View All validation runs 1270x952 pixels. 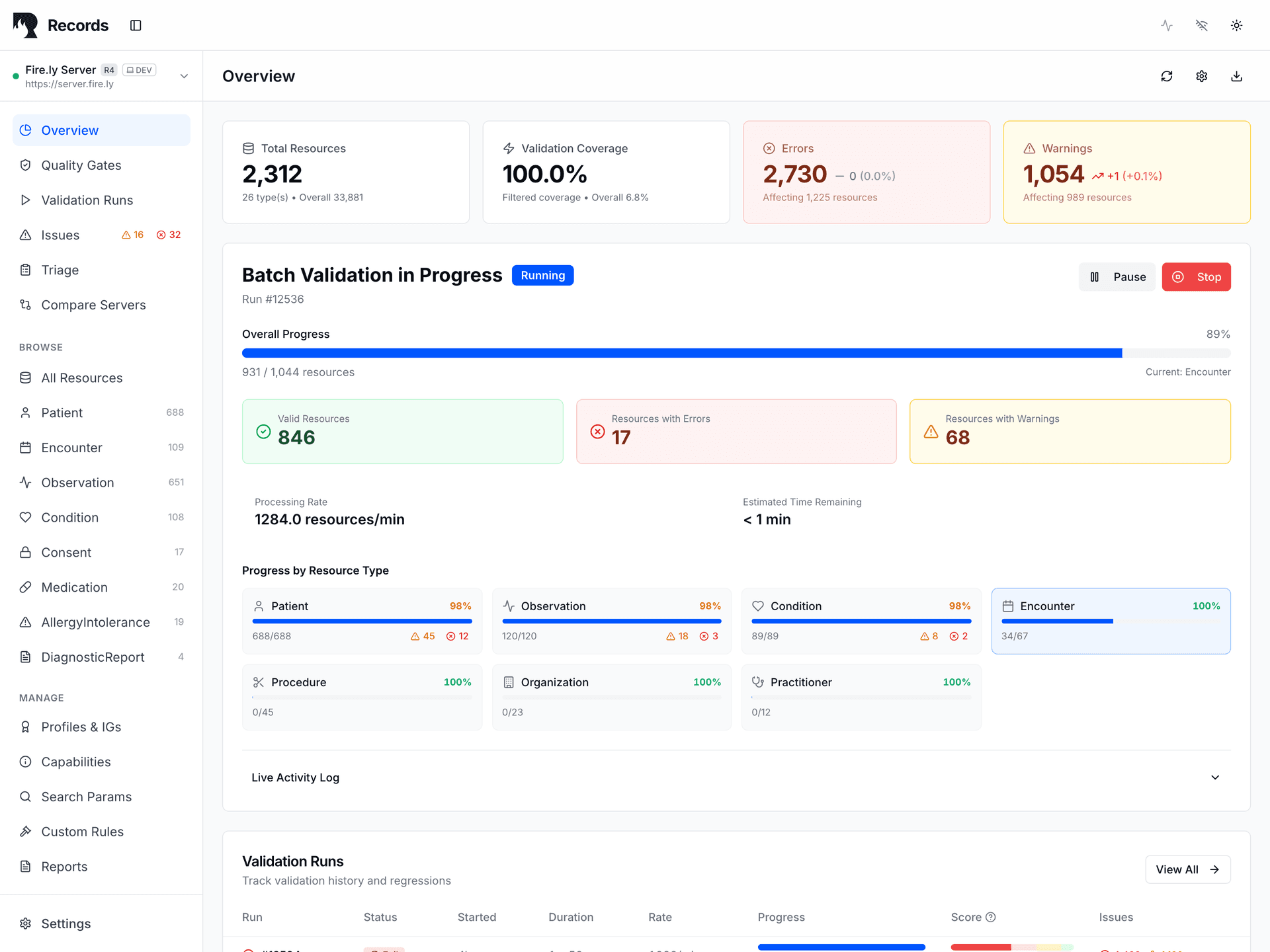coord(1187,869)
